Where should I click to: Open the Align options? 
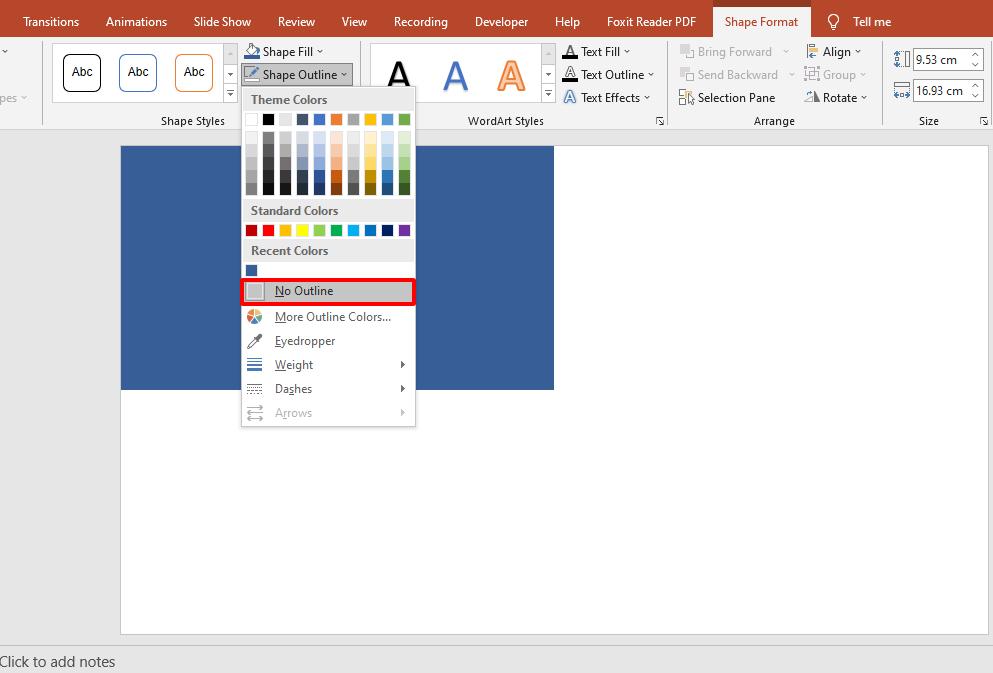click(x=836, y=51)
